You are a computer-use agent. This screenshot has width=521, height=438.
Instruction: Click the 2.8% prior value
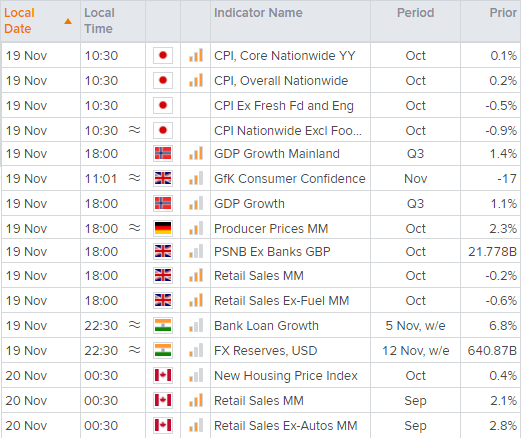pyautogui.click(x=503, y=425)
